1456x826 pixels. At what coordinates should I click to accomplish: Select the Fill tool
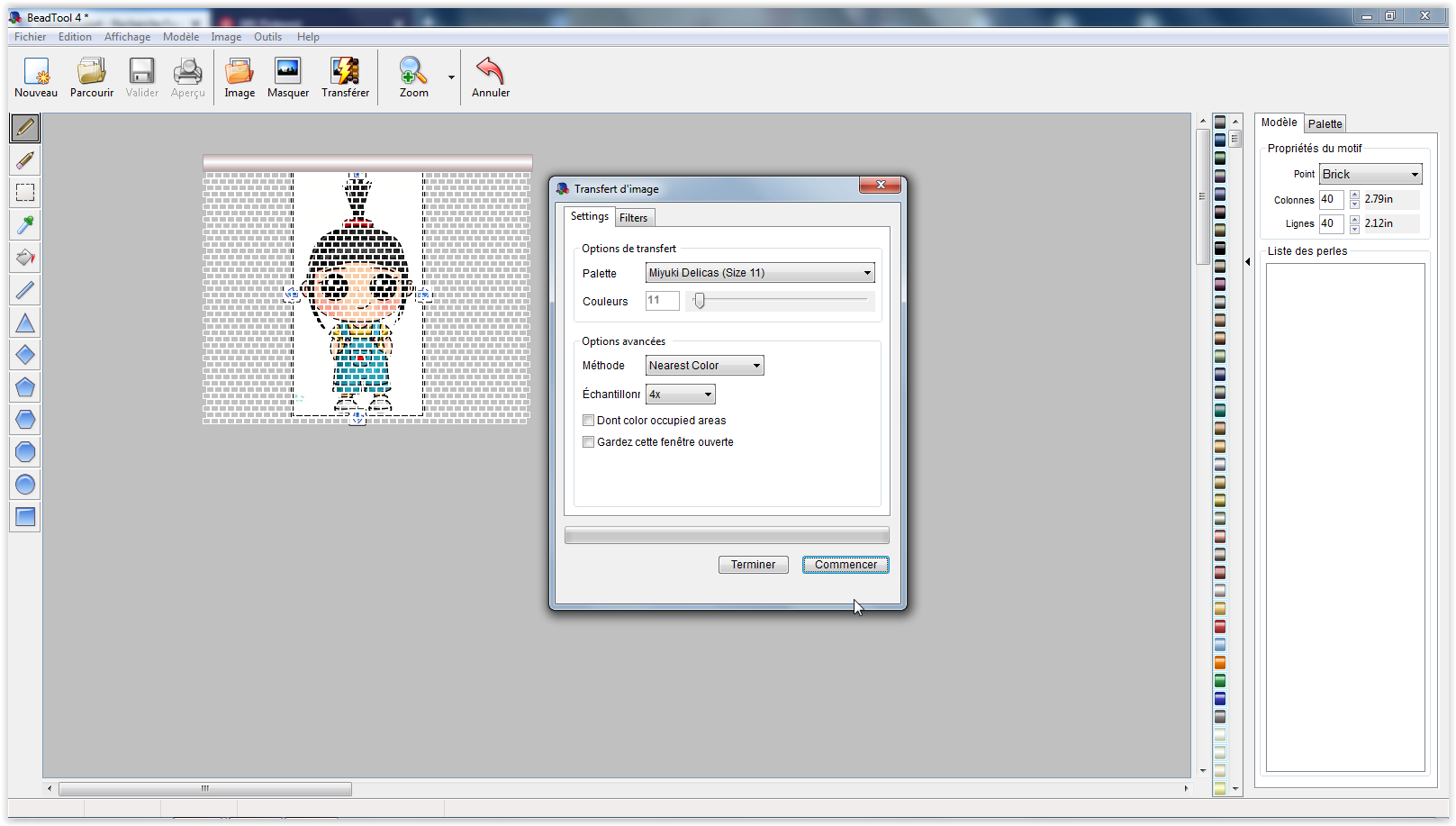[x=24, y=257]
